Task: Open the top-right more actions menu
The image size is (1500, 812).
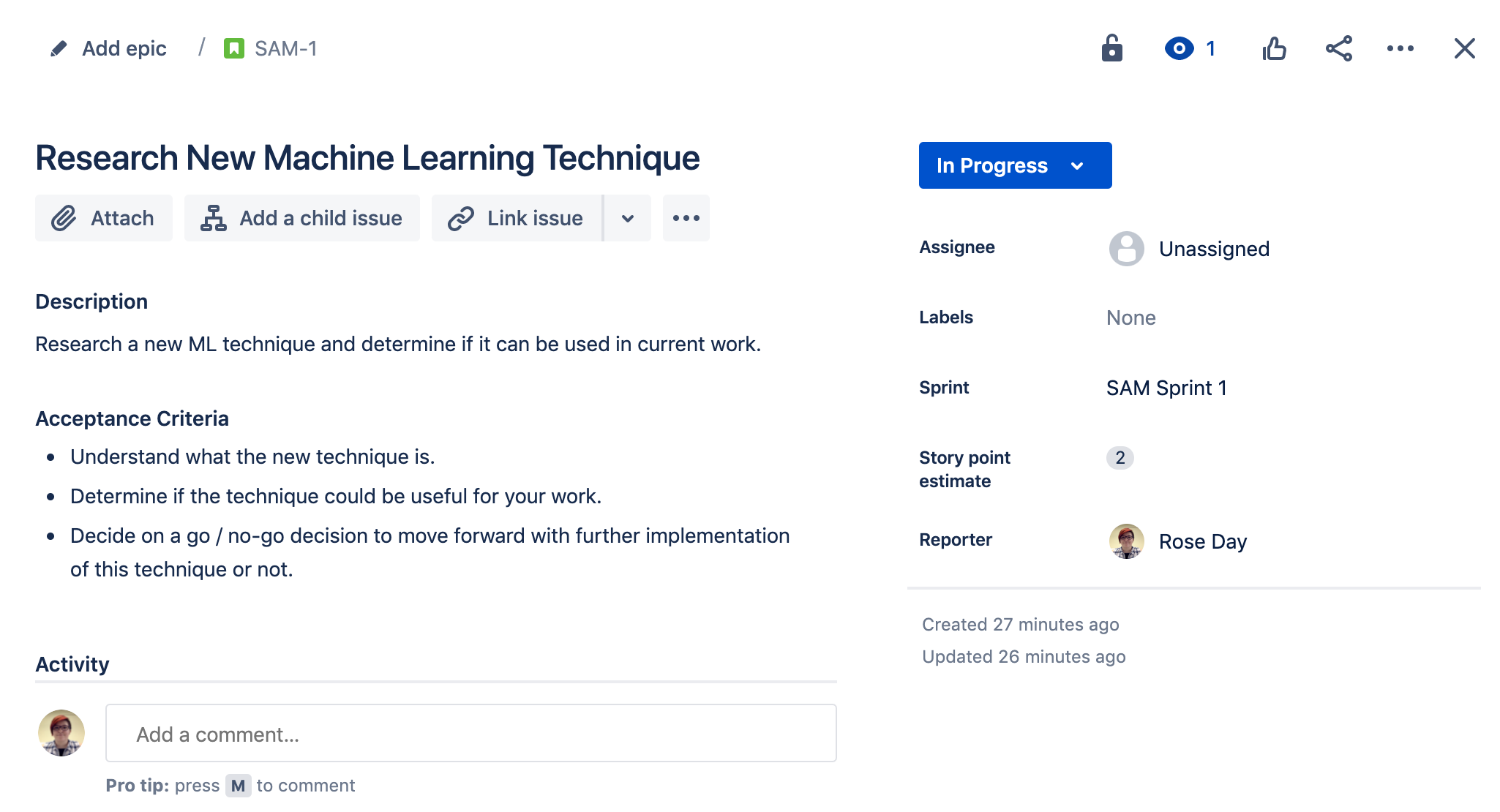Action: click(x=1400, y=49)
